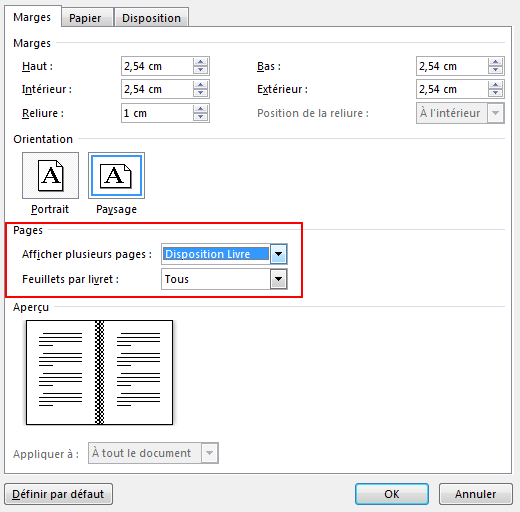Image resolution: width=520 pixels, height=512 pixels.
Task: Increase the Extérieur margin value
Action: [x=495, y=85]
